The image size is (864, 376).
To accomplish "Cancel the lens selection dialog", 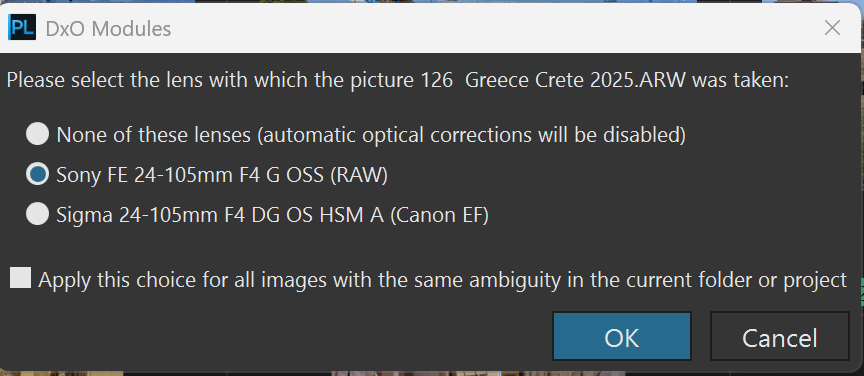I will [779, 337].
